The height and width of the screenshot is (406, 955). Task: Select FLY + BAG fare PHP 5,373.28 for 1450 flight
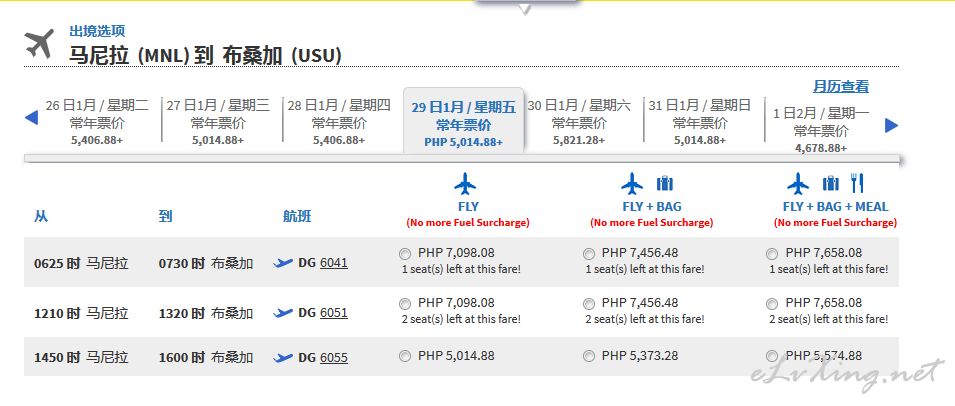[x=589, y=357]
